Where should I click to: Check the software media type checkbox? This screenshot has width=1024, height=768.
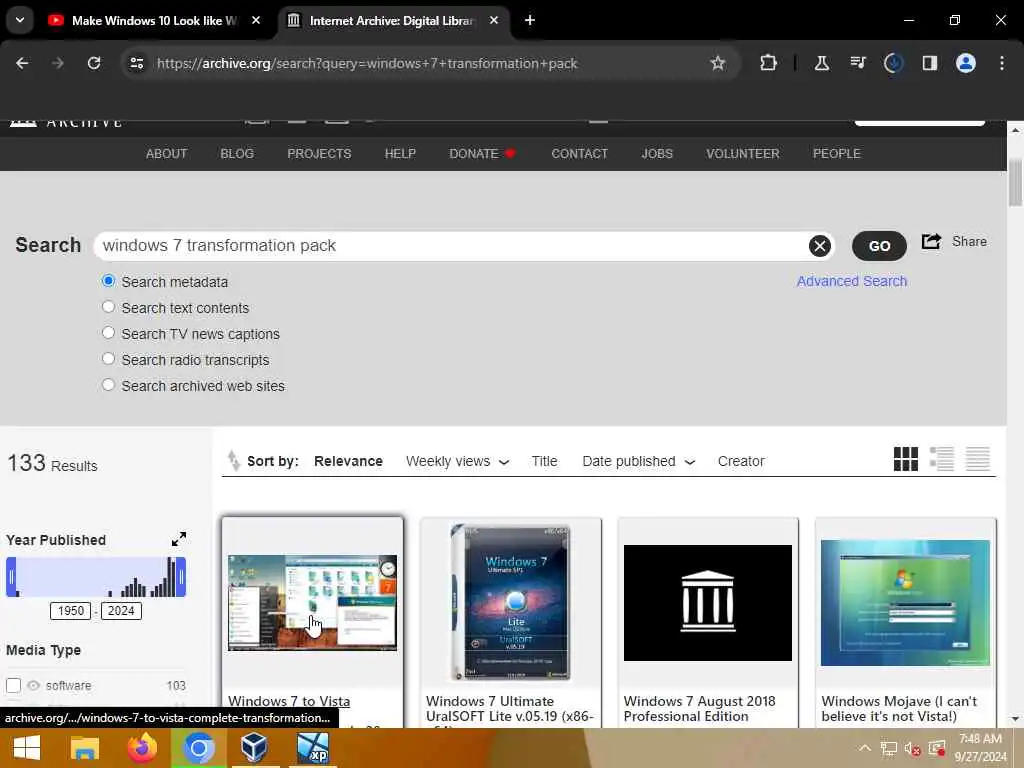coord(13,685)
